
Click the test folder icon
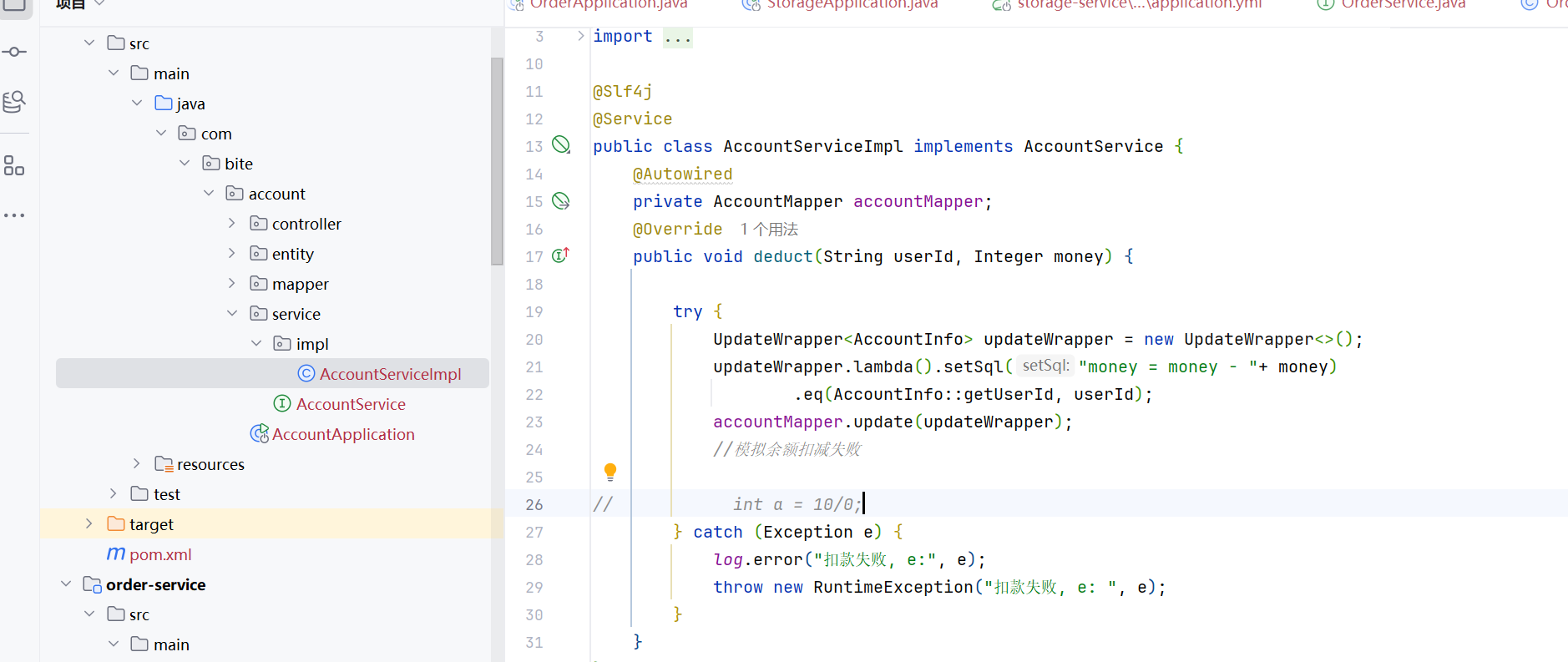139,493
